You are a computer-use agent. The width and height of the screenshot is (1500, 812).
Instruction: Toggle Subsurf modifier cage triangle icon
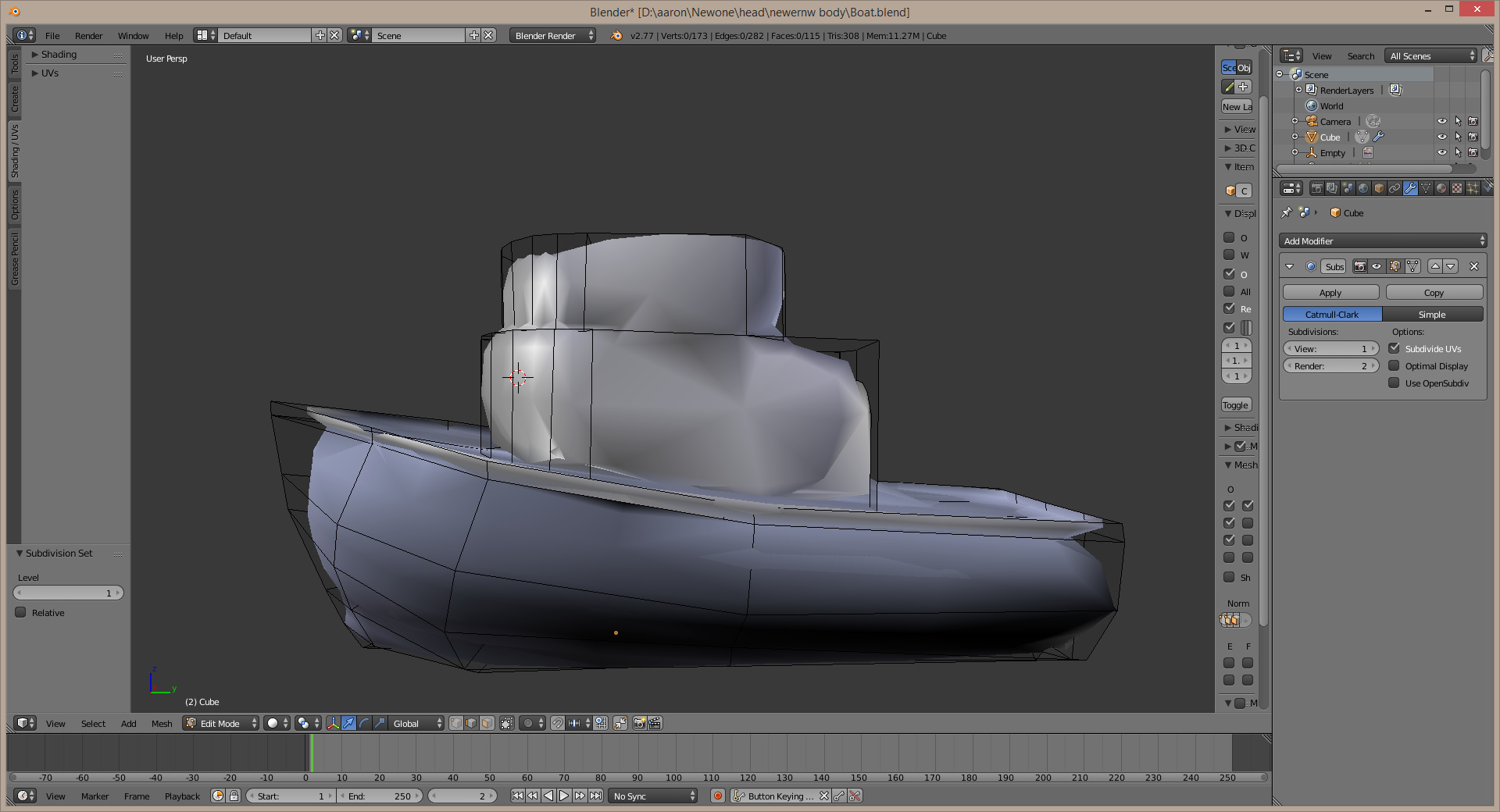(x=1412, y=266)
